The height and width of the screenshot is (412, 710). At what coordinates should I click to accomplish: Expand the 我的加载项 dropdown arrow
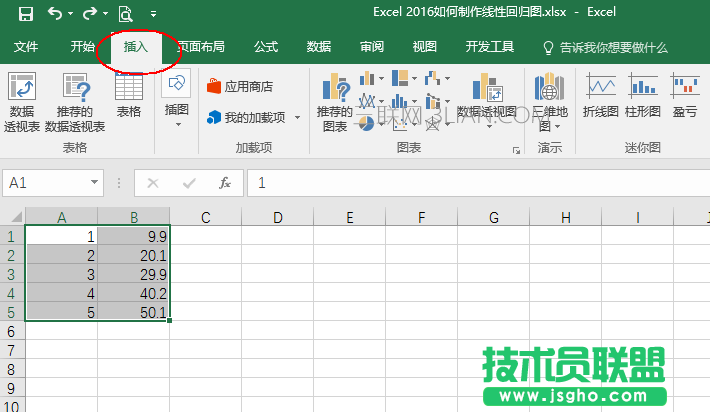tap(297, 118)
